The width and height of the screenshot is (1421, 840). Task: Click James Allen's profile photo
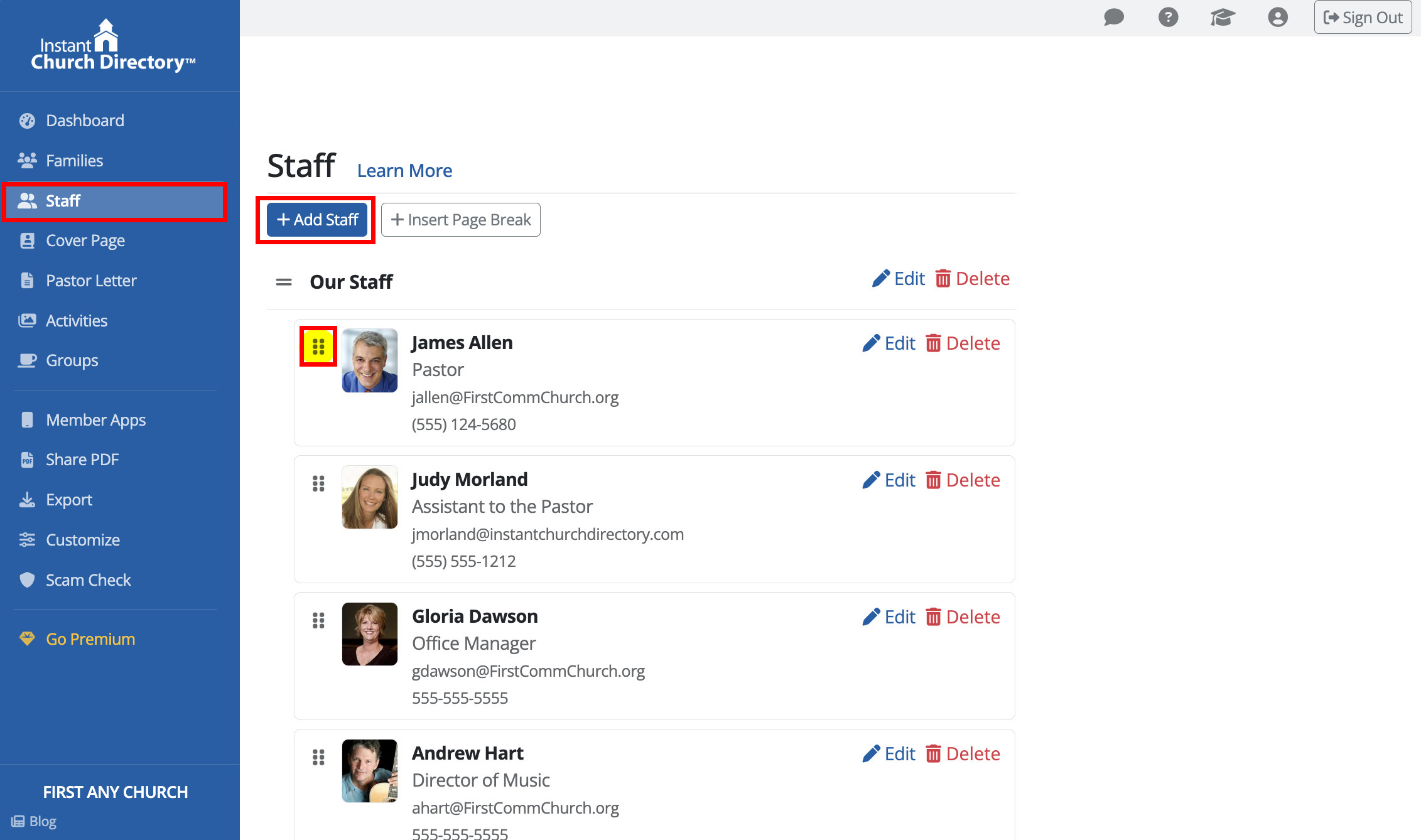pos(369,360)
